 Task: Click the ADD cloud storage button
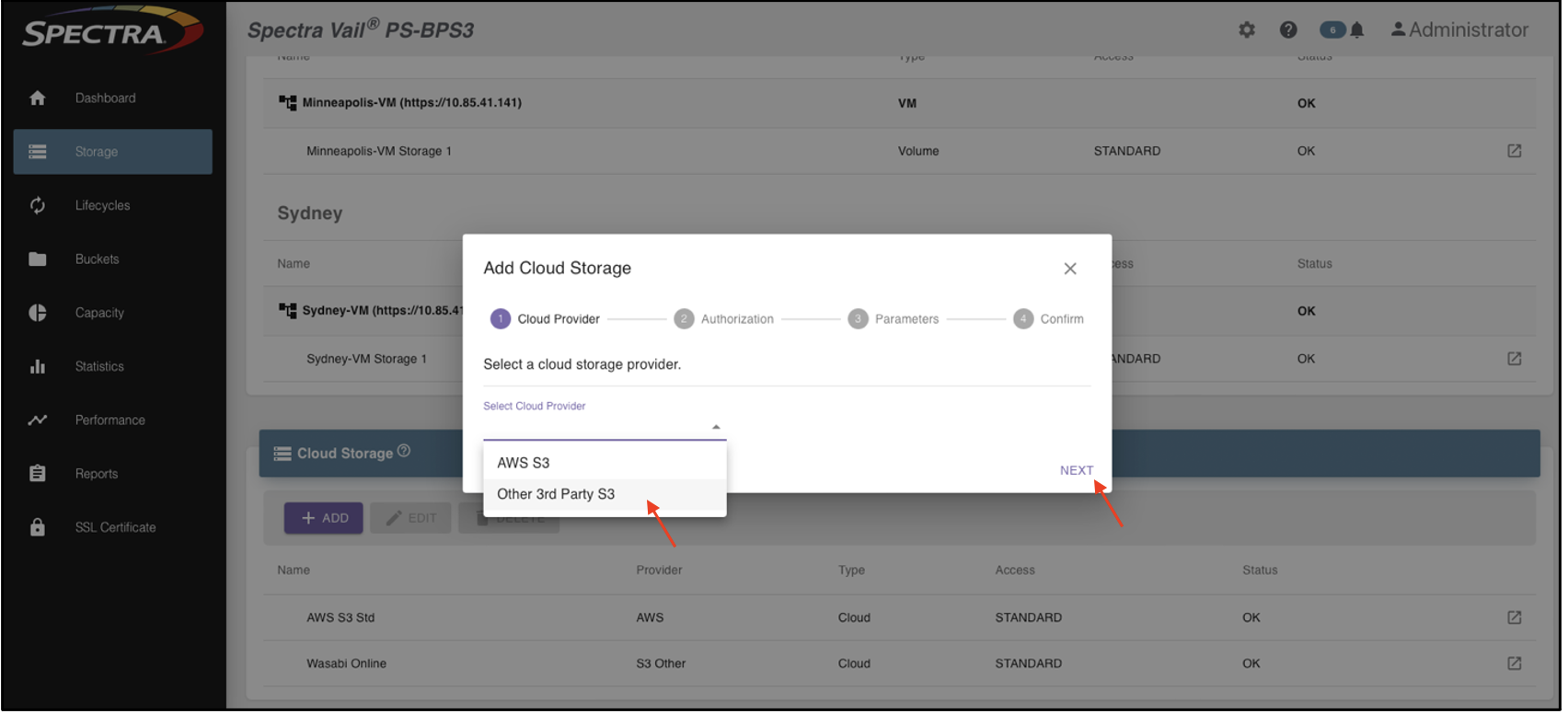tap(324, 519)
